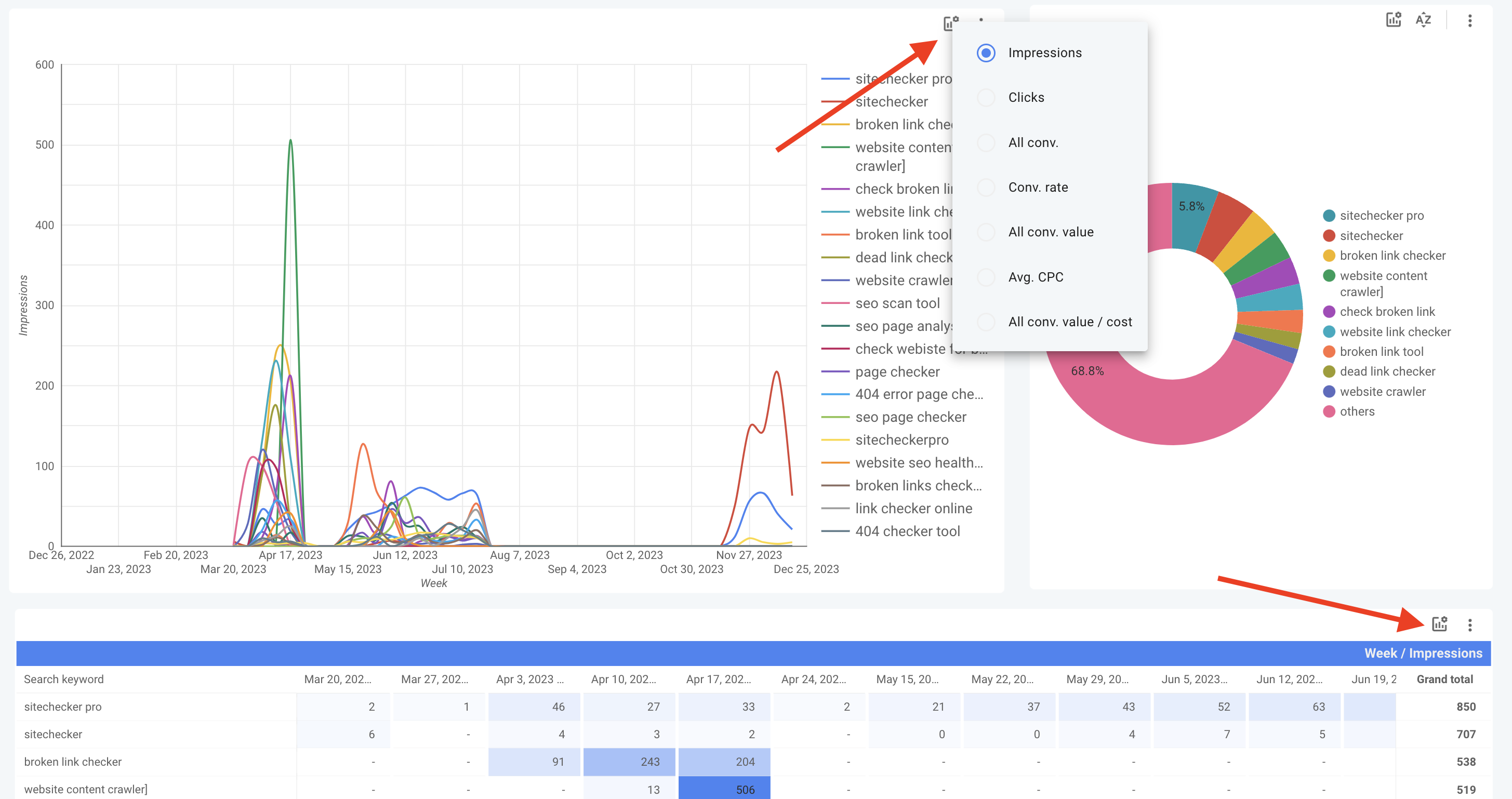Click sitechecker red swatch in donut legend
The width and height of the screenshot is (1512, 799).
(x=1330, y=236)
